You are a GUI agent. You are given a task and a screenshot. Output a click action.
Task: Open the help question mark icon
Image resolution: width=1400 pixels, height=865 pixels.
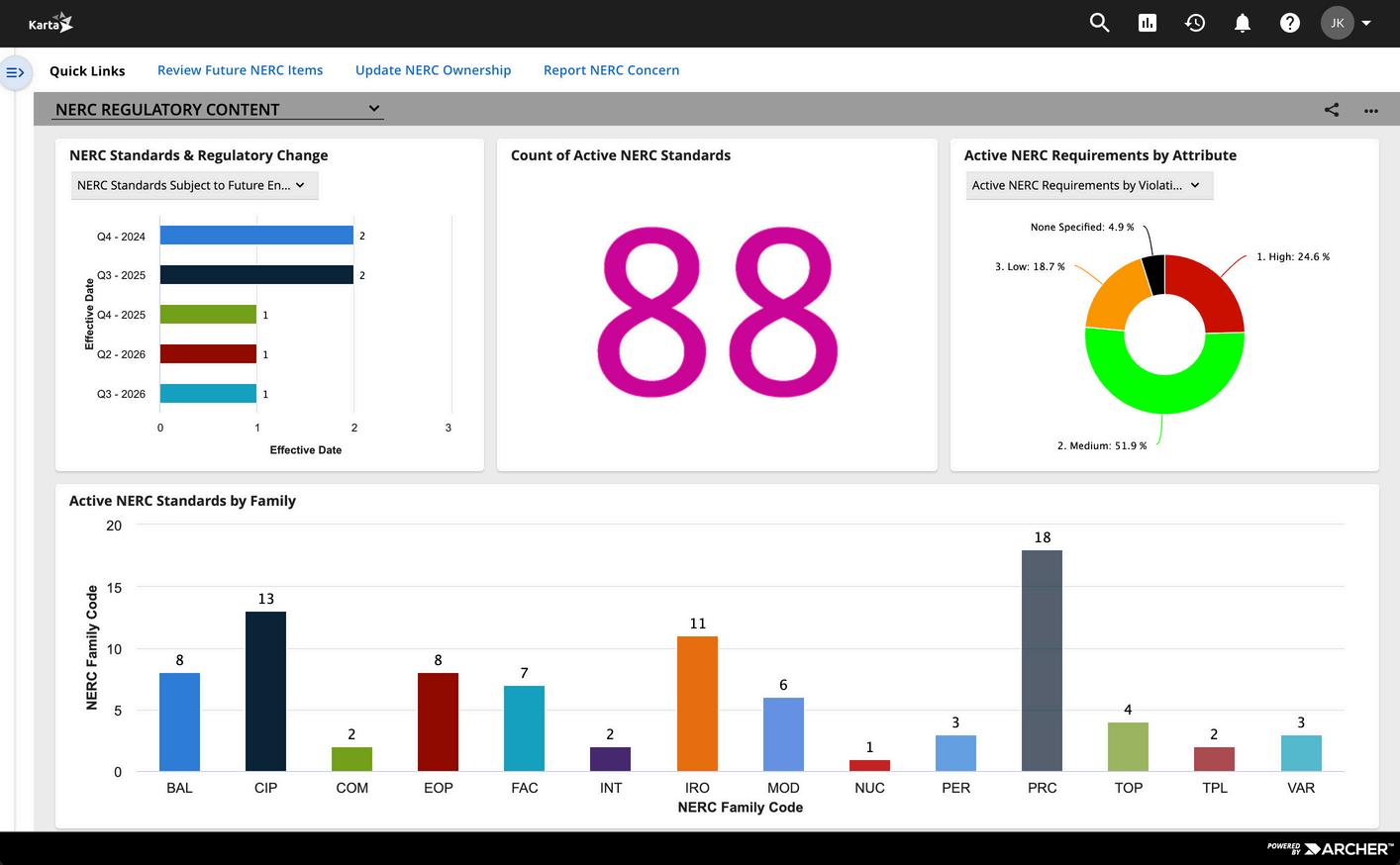coord(1290,23)
